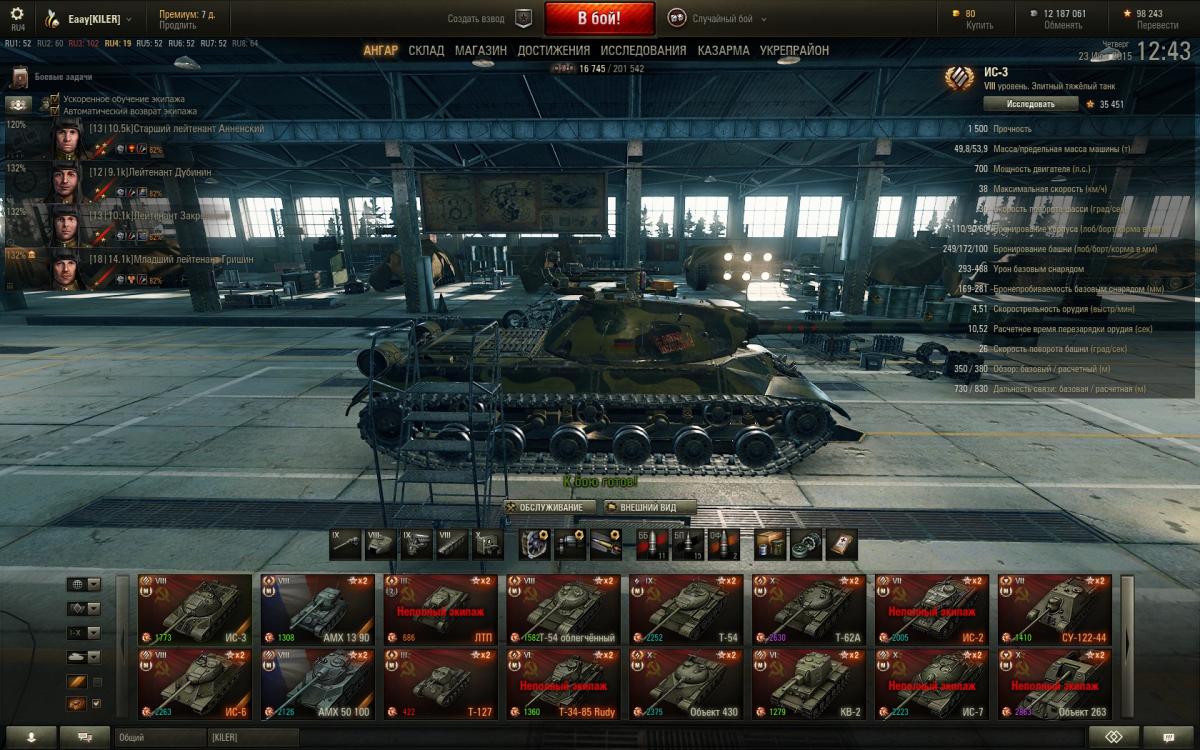Open the ОБСЛУЖИВАНИЕ service button
Viewport: 1200px width, 750px height.
[549, 508]
